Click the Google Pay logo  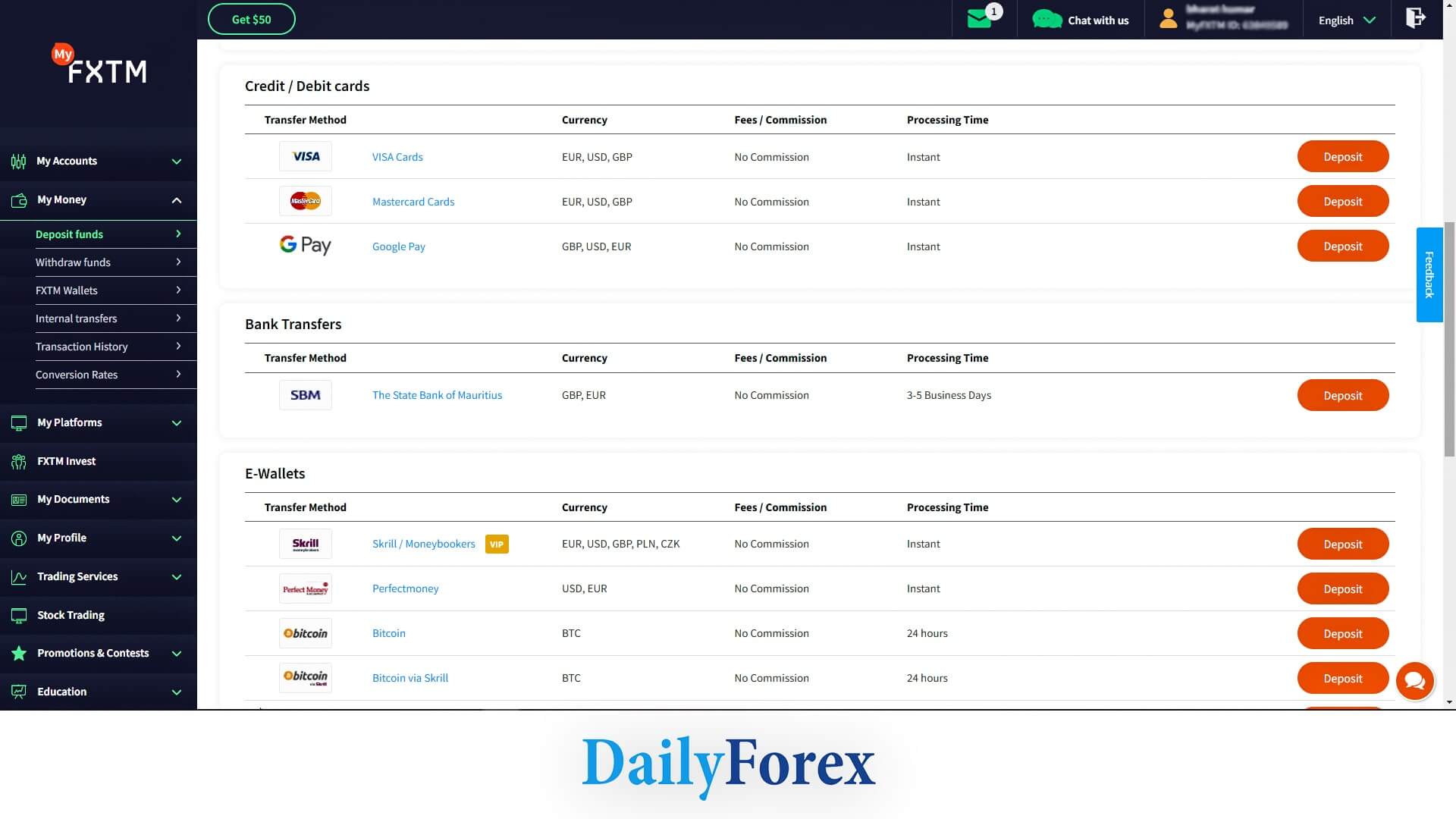pyautogui.click(x=305, y=245)
